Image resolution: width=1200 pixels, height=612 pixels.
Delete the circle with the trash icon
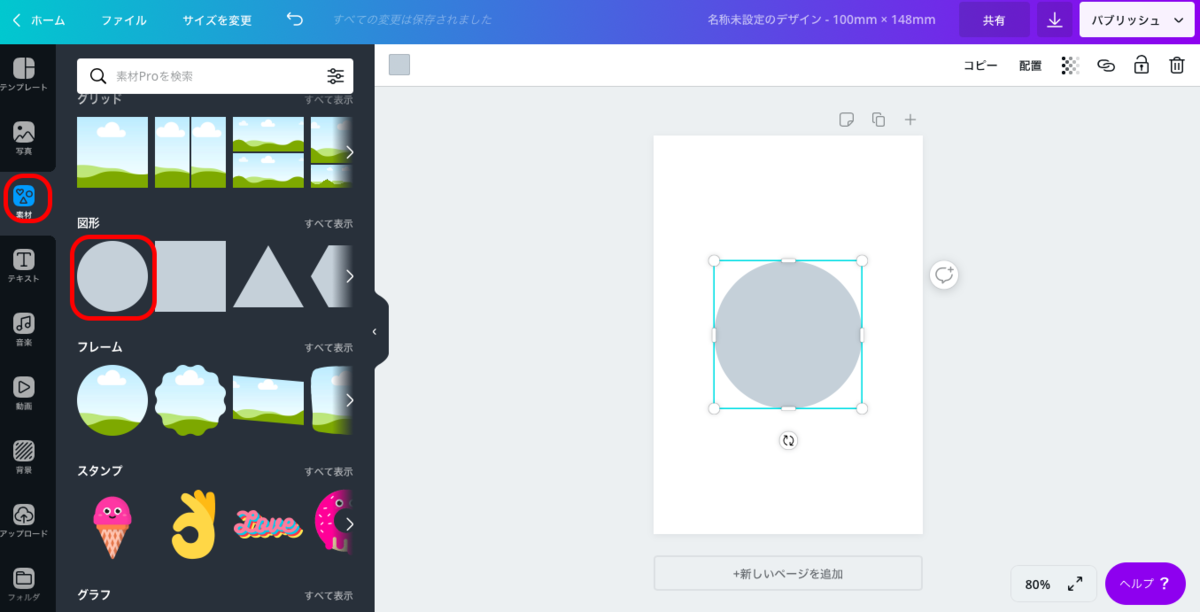(x=1177, y=65)
